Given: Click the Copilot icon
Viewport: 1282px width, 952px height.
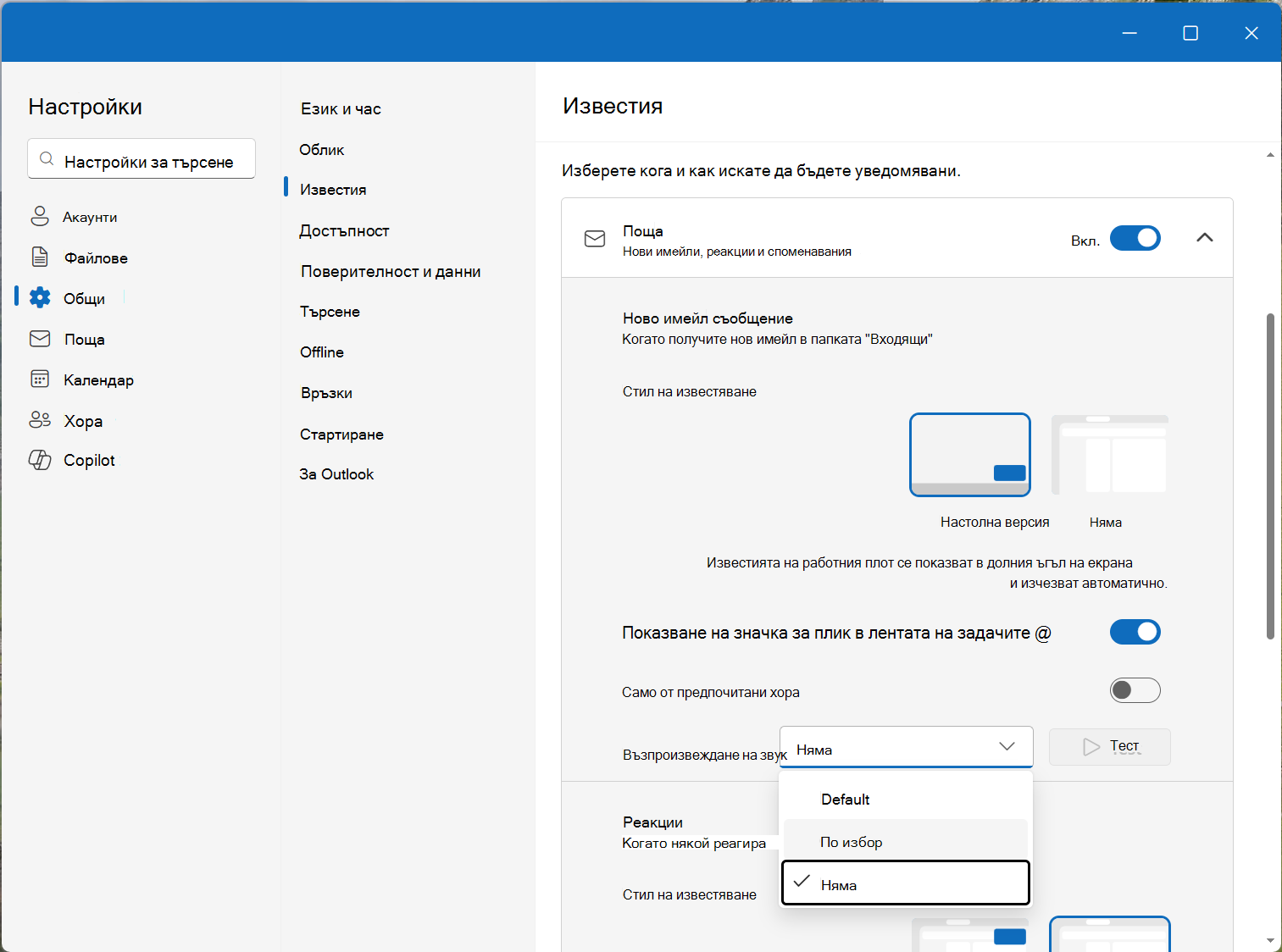Looking at the screenshot, I should coord(40,460).
